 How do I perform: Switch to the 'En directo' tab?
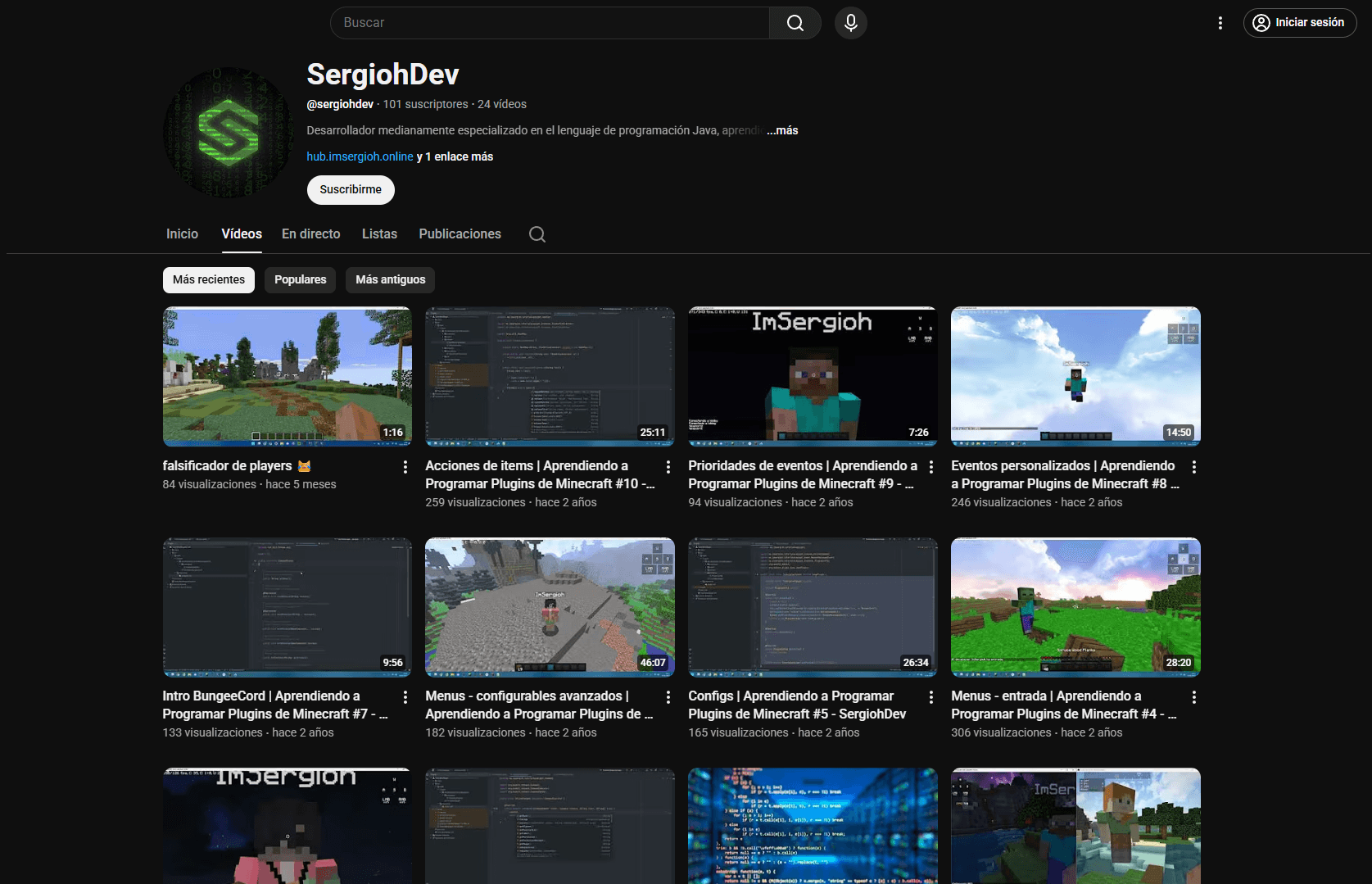[310, 234]
